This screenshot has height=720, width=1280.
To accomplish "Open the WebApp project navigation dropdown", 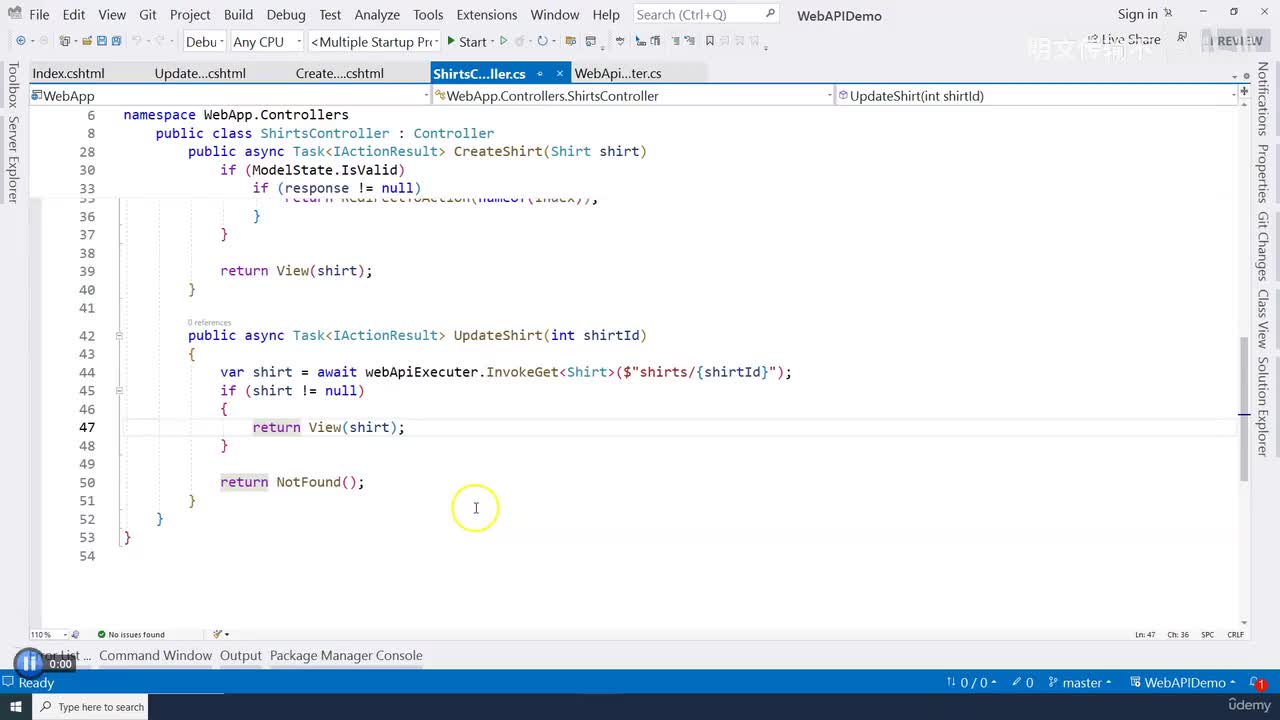I will pos(228,96).
